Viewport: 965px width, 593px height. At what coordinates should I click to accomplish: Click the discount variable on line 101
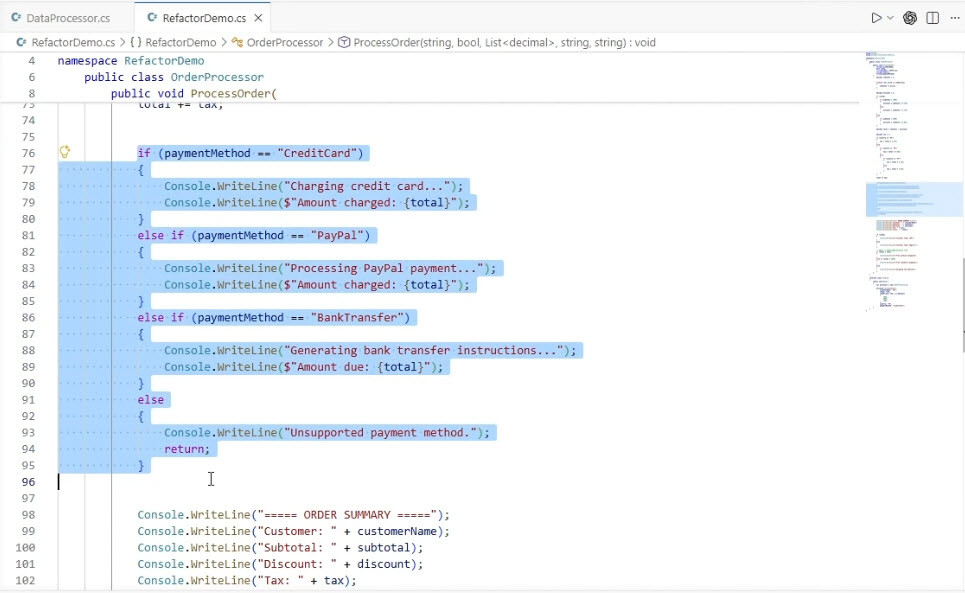tap(383, 563)
